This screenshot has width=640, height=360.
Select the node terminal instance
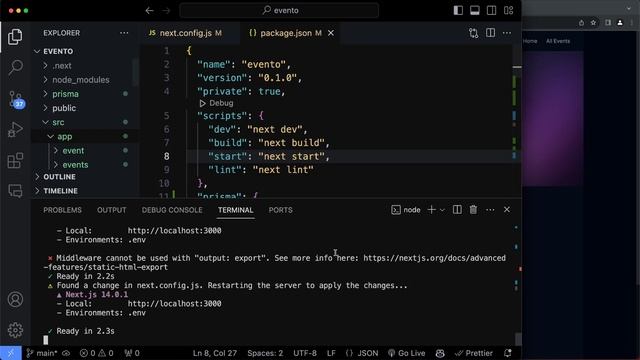[x=406, y=210]
